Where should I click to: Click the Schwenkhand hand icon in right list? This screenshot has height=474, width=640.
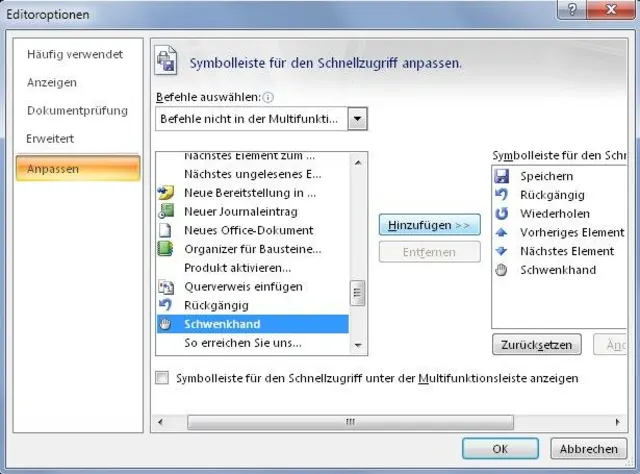501,270
